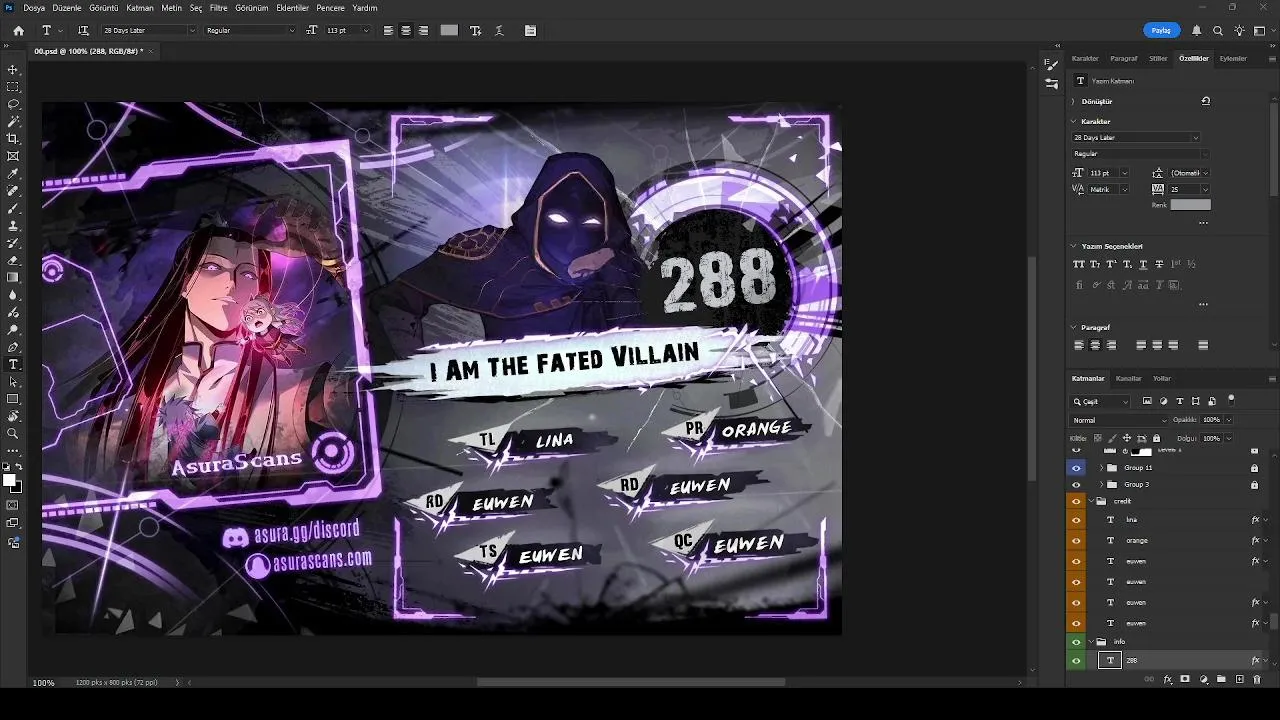The image size is (1280, 720).
Task: Select the Zoom tool in toolbox
Action: coord(13,433)
